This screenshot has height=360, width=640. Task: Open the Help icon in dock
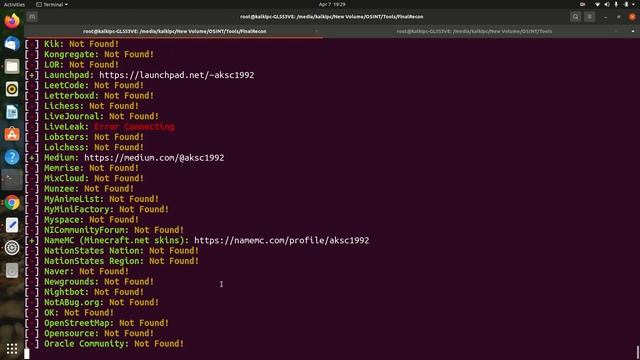12,157
